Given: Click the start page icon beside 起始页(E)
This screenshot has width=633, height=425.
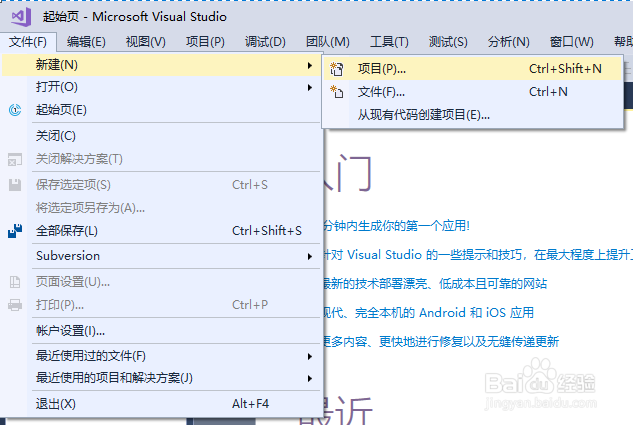Looking at the screenshot, I should (15, 110).
